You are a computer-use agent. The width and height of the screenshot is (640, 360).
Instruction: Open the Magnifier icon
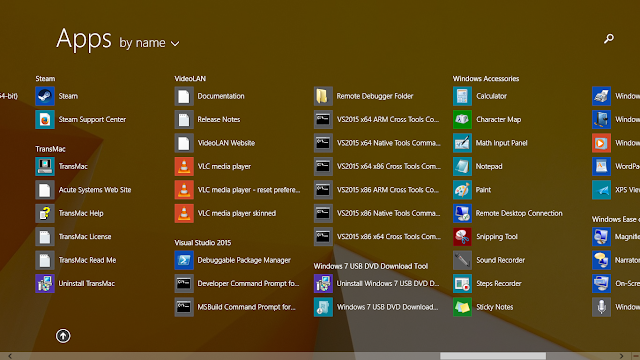[x=602, y=237]
